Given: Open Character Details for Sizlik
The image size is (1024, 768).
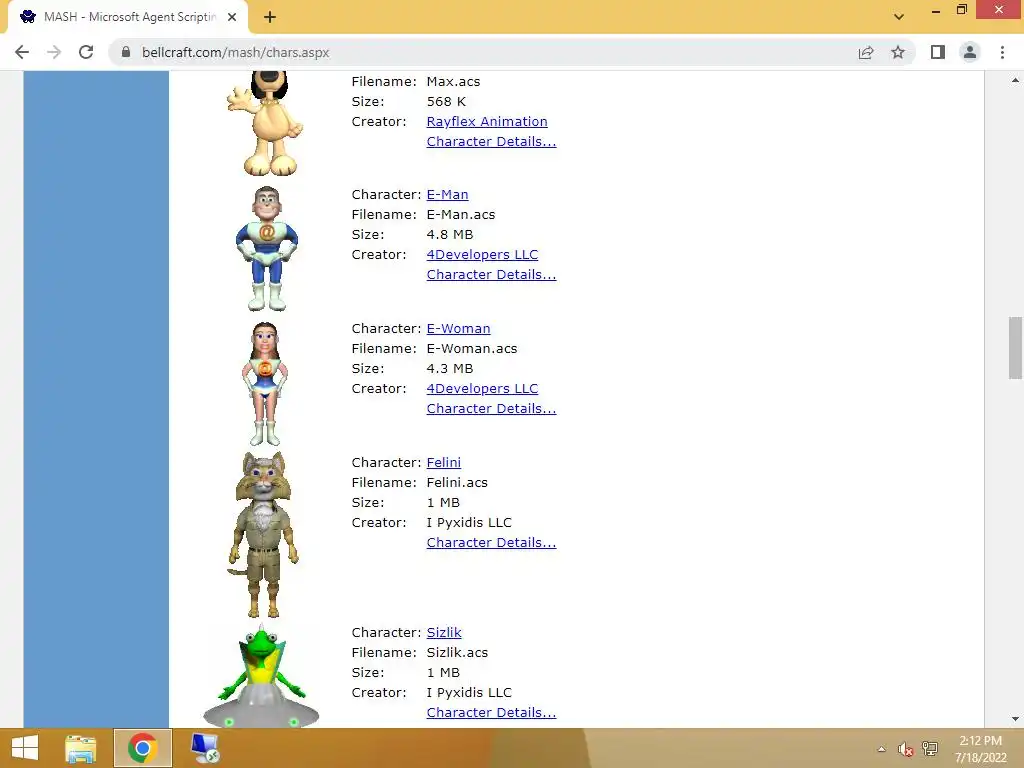Looking at the screenshot, I should (491, 712).
